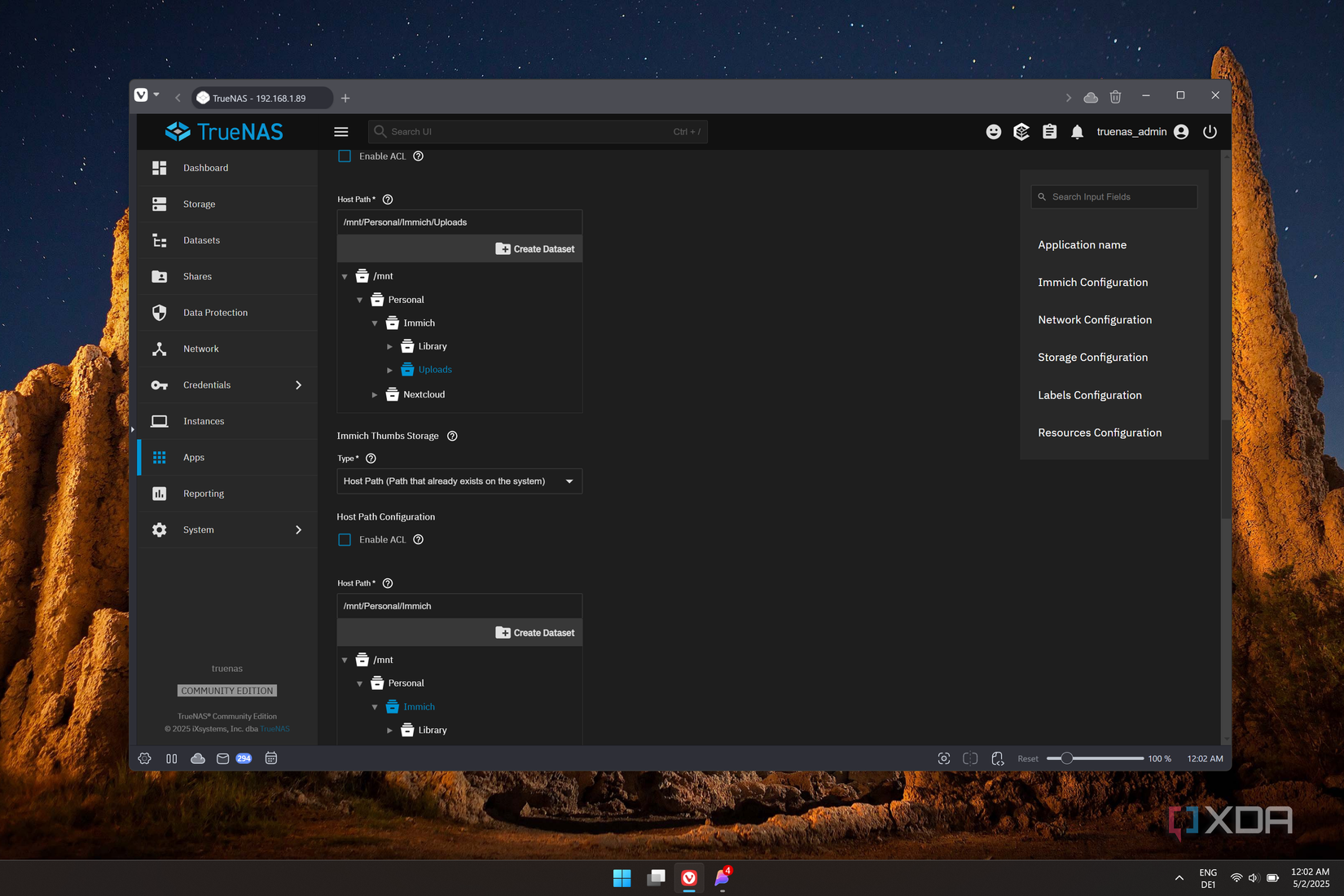Jump to Application name section
1344x896 pixels.
[1082, 245]
